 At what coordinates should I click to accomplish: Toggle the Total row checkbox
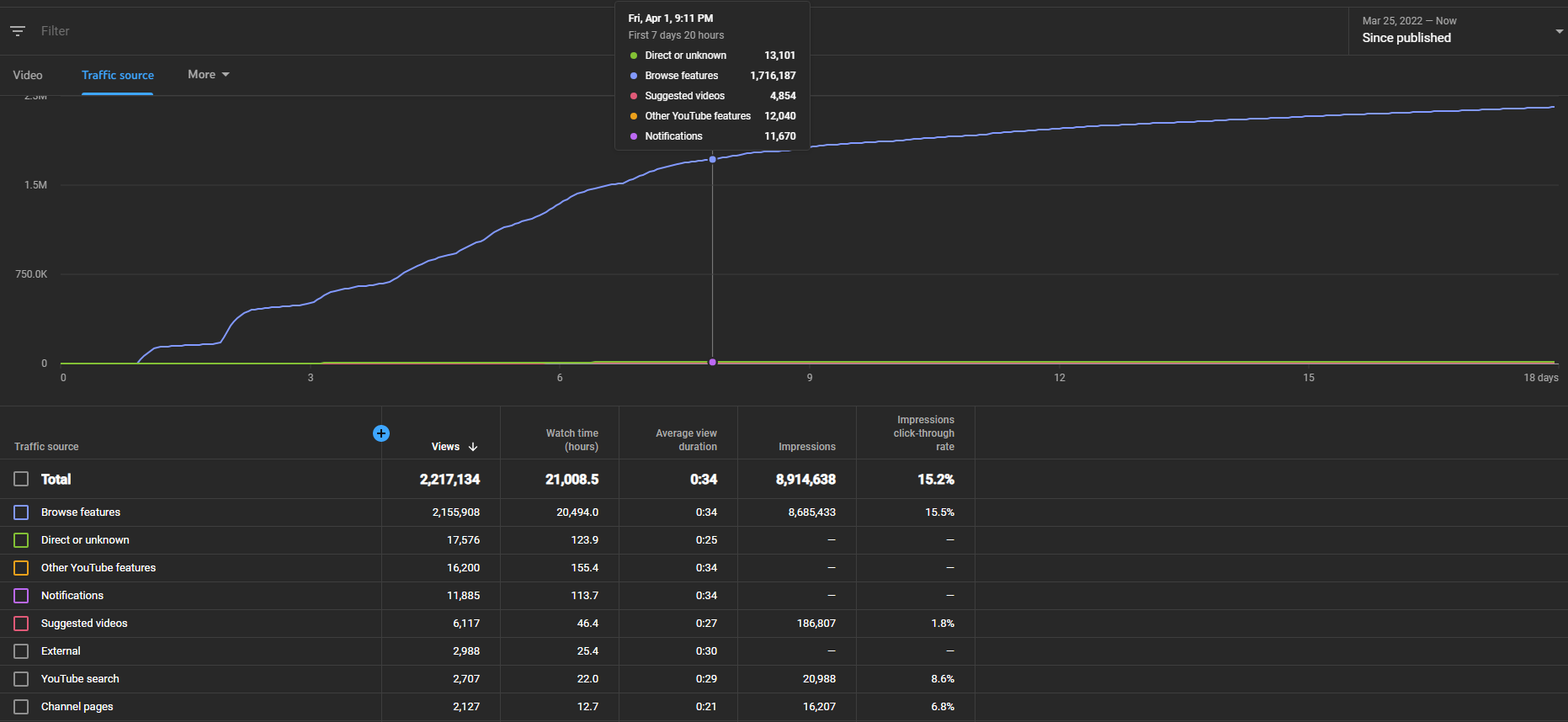(21, 479)
